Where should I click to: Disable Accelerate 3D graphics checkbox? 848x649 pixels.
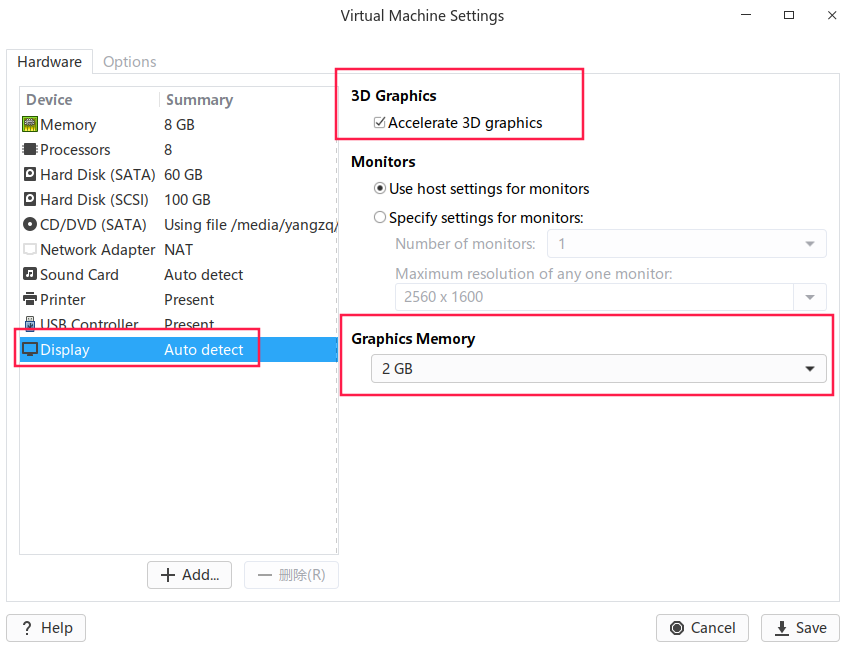tap(380, 123)
